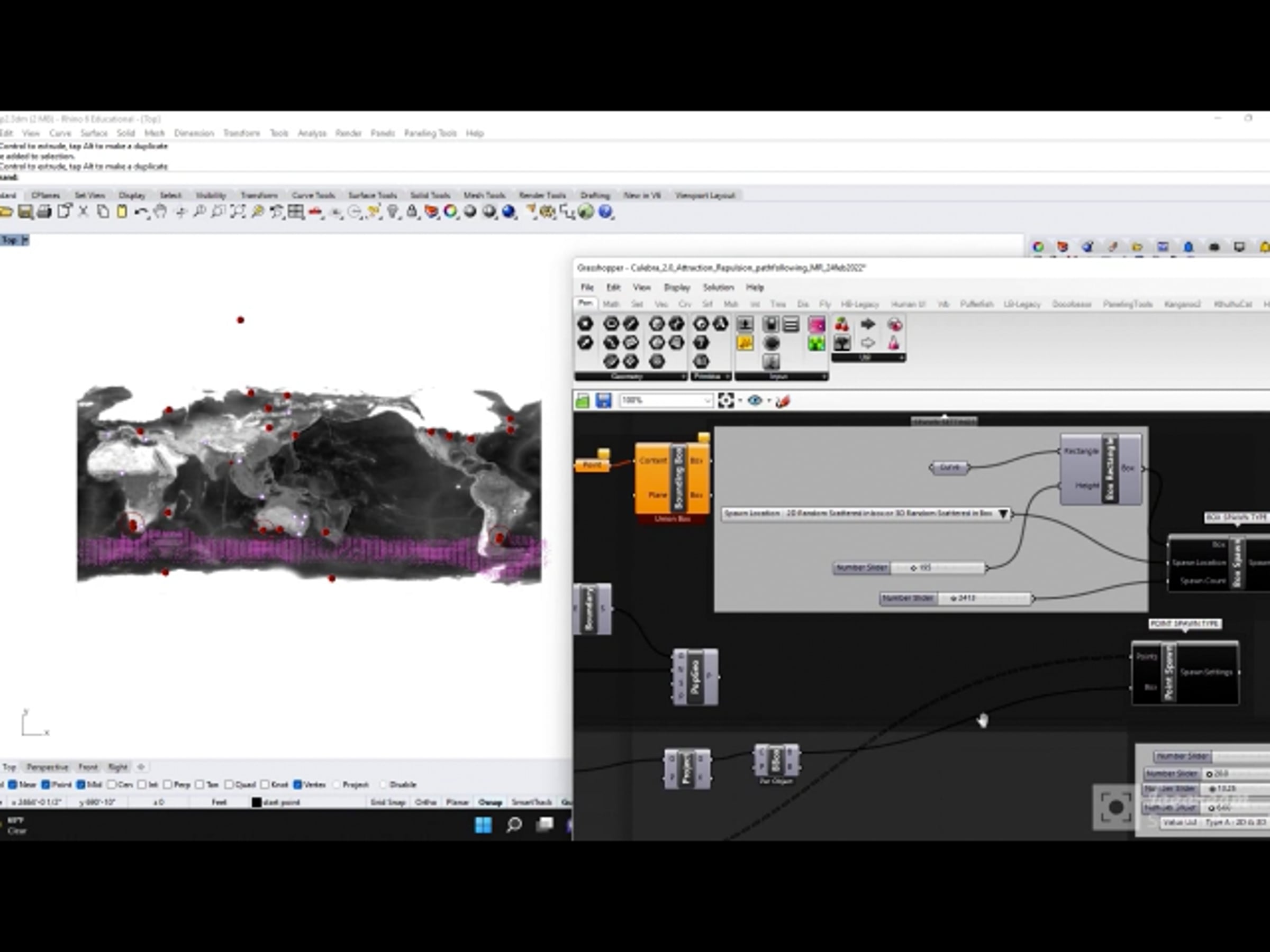Click the red sketch pen icon in Grasshopper
The width and height of the screenshot is (1270, 952).
pos(783,401)
